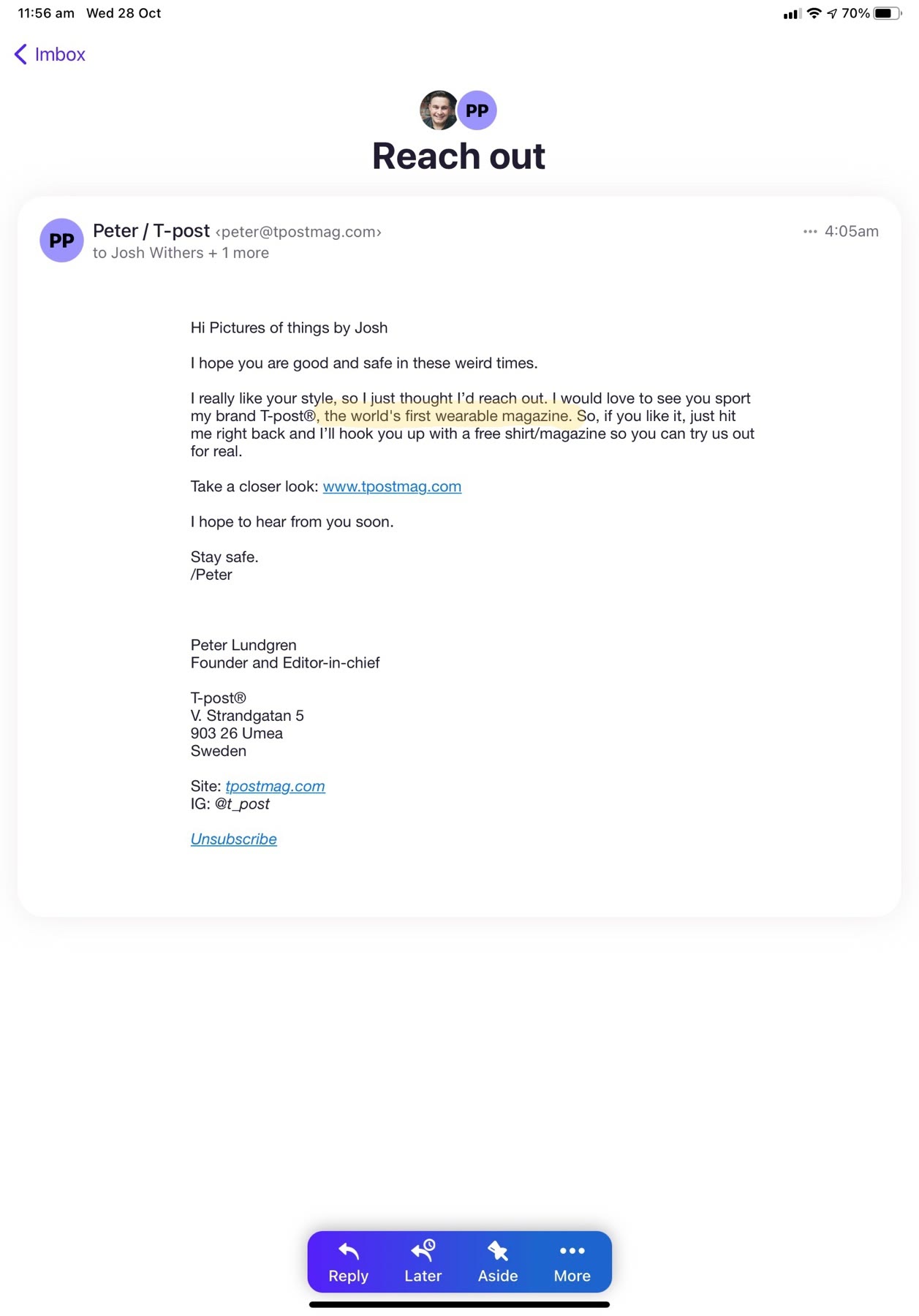Tap the Reply arrow icon
The image size is (919, 1316).
click(348, 1252)
